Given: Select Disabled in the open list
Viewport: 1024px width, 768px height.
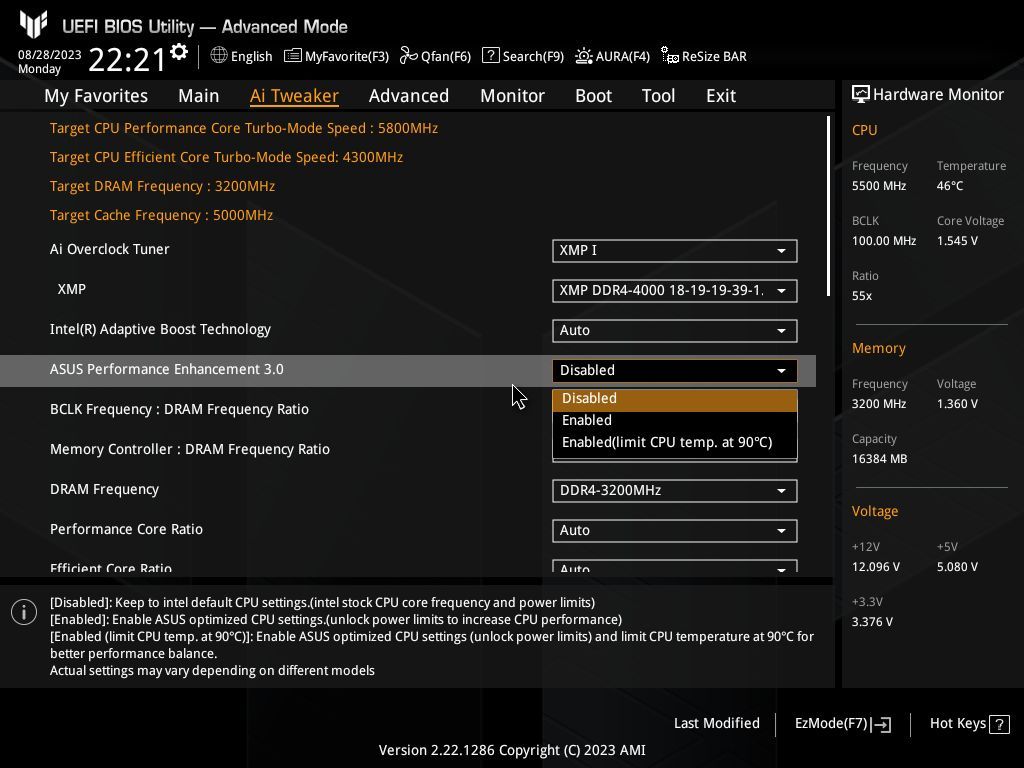Looking at the screenshot, I should click(675, 398).
